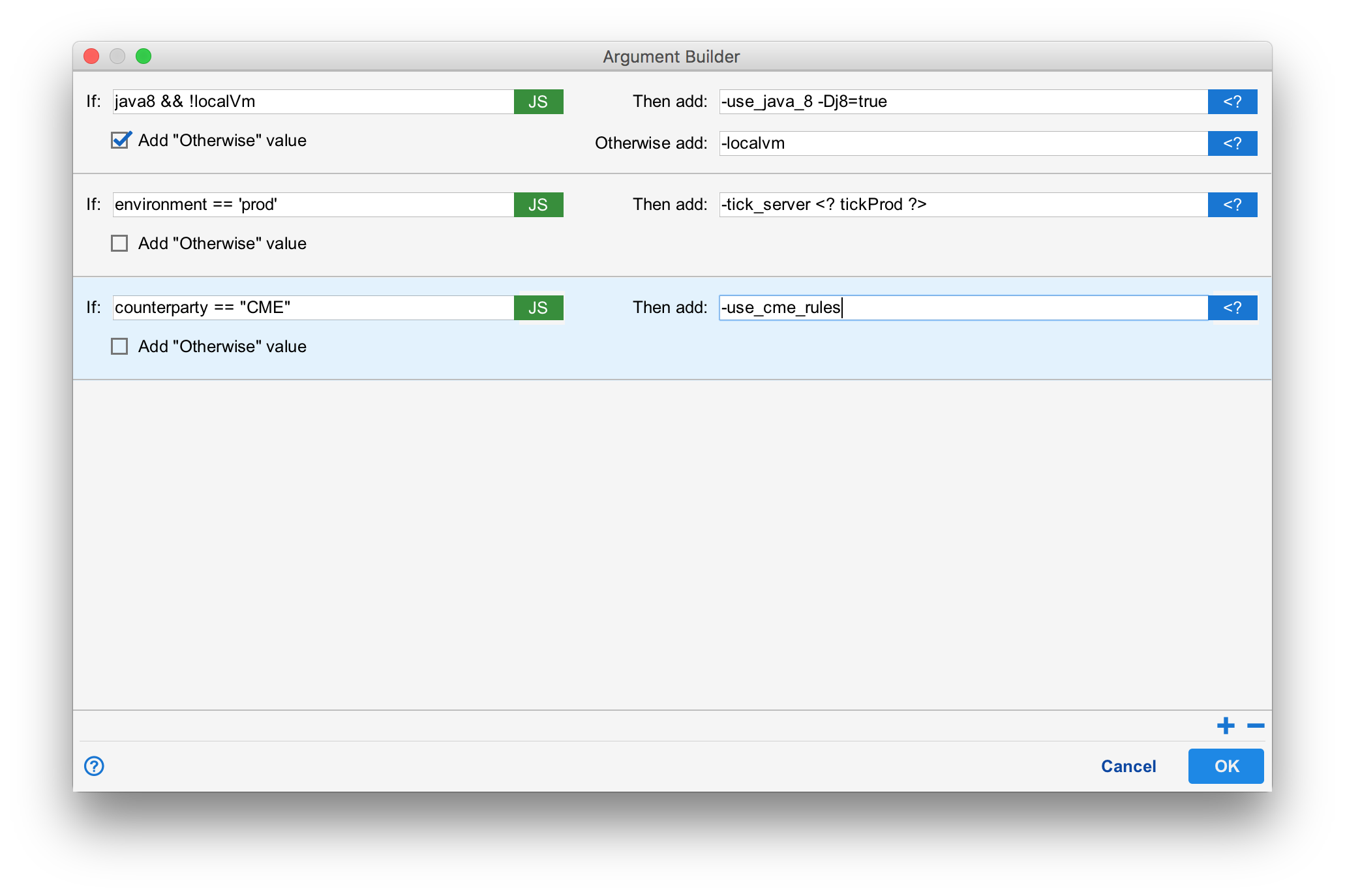The width and height of the screenshot is (1345, 896).
Task: Enable Otherwise value for environment condition
Action: pos(120,243)
